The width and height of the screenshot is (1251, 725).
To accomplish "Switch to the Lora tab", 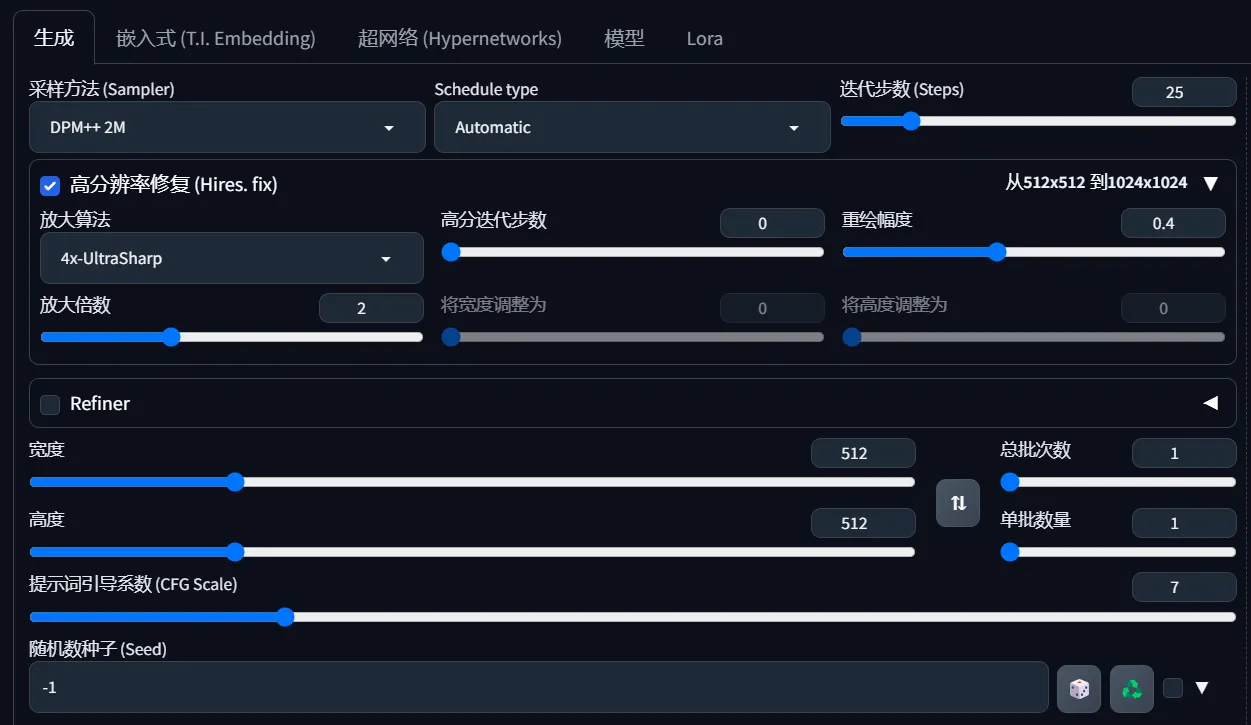I will (704, 39).
